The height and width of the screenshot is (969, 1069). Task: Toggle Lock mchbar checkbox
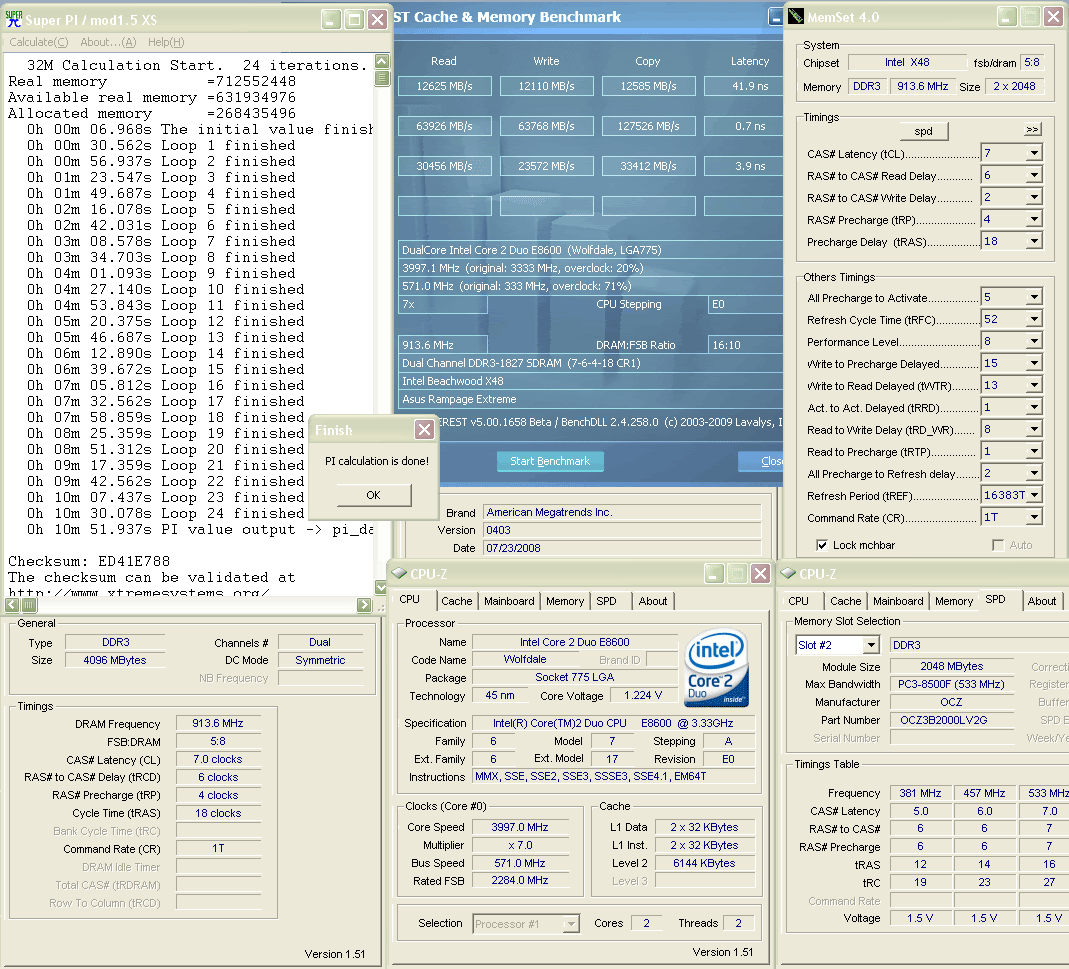point(822,545)
